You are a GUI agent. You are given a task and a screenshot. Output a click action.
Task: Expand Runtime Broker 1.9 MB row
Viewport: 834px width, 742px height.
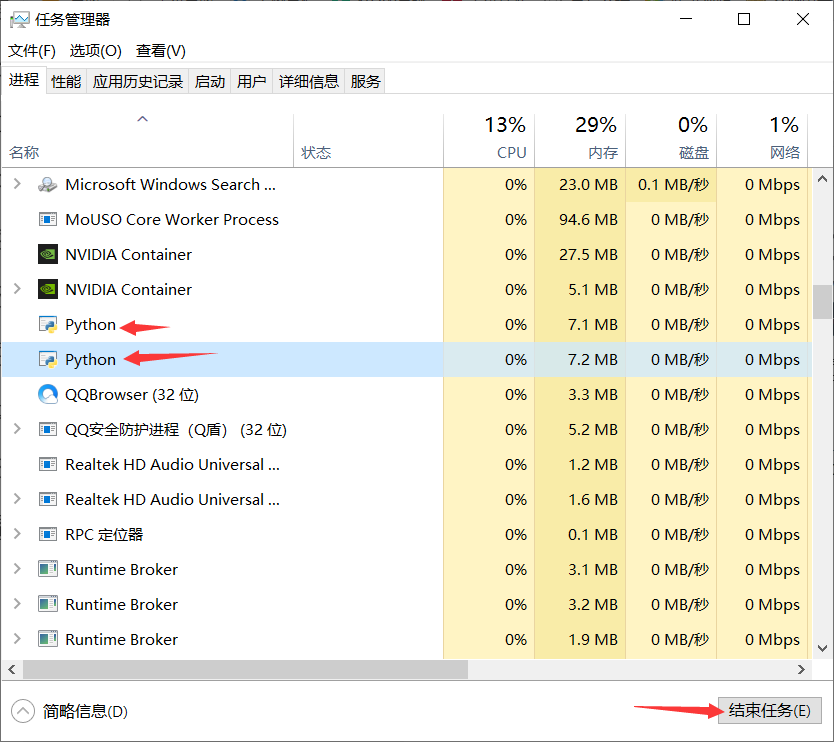17,638
